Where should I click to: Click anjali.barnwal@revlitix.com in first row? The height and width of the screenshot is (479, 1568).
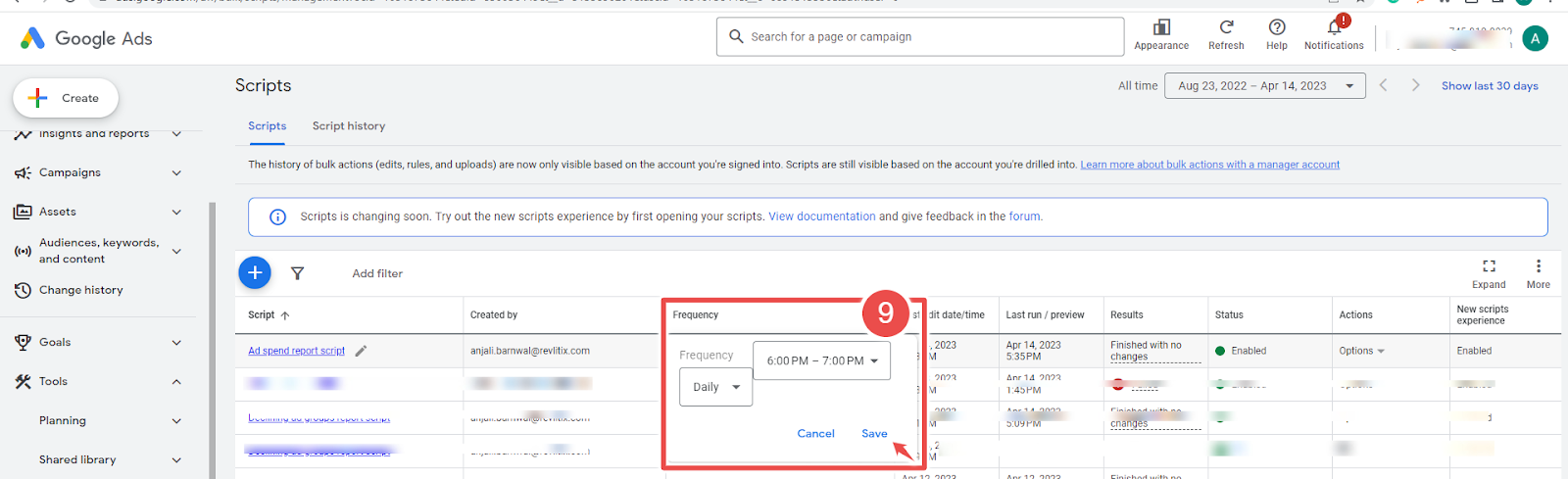530,351
